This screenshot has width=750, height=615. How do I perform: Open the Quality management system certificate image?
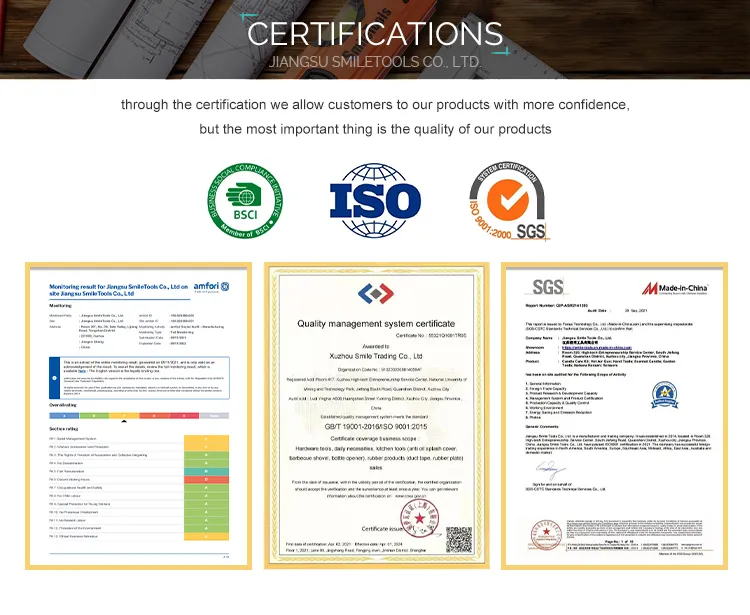point(375,418)
